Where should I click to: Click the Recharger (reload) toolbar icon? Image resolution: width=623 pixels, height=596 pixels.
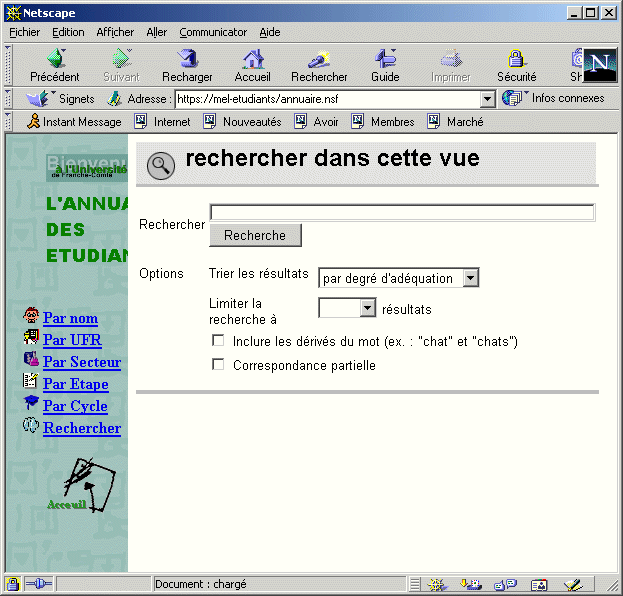(187, 60)
